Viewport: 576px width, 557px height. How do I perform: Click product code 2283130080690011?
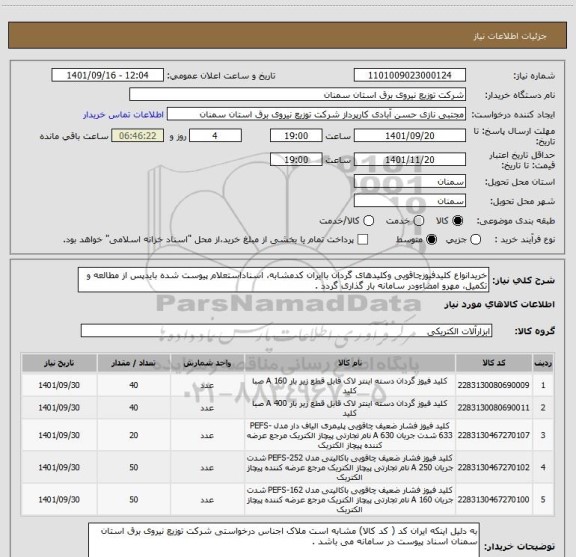(493, 407)
